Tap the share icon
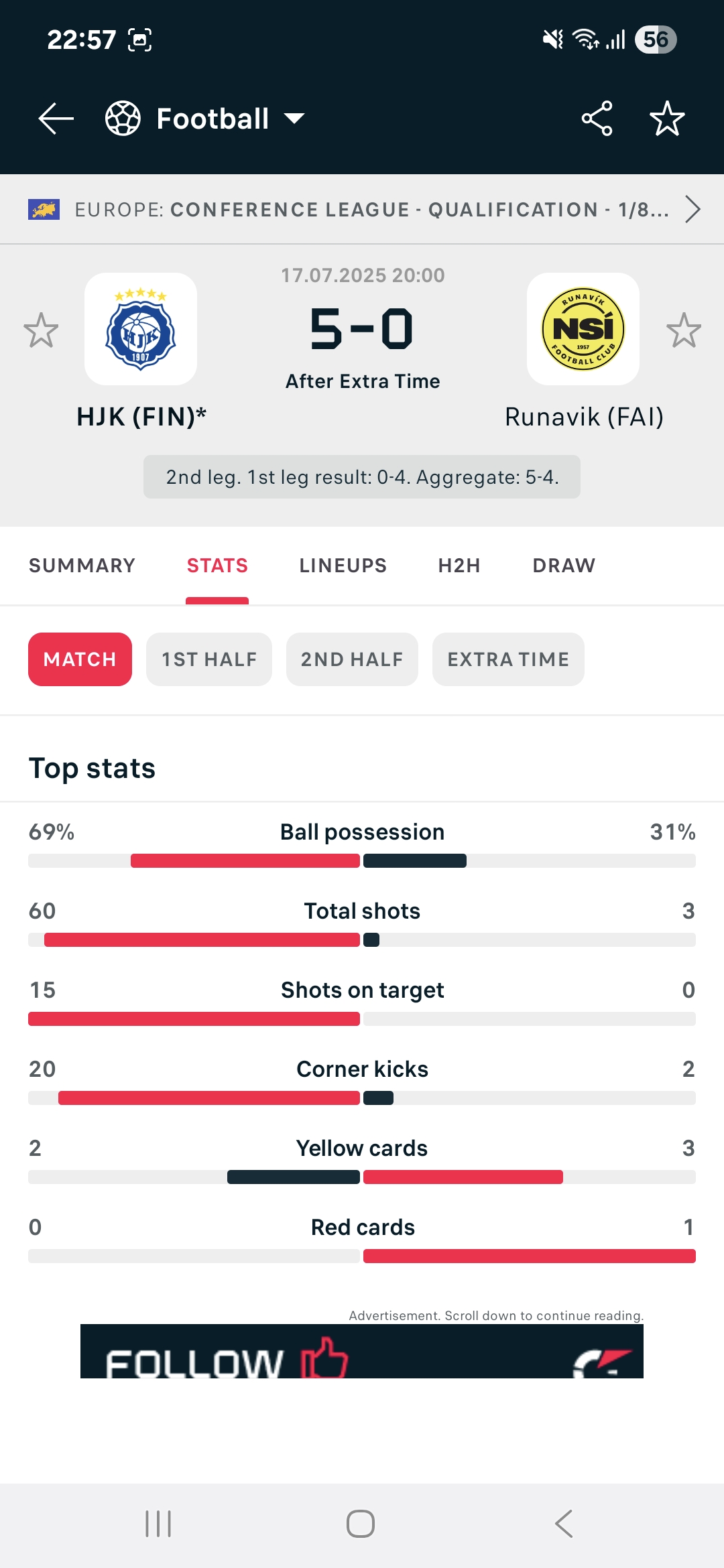Viewport: 724px width, 1568px height. point(597,119)
